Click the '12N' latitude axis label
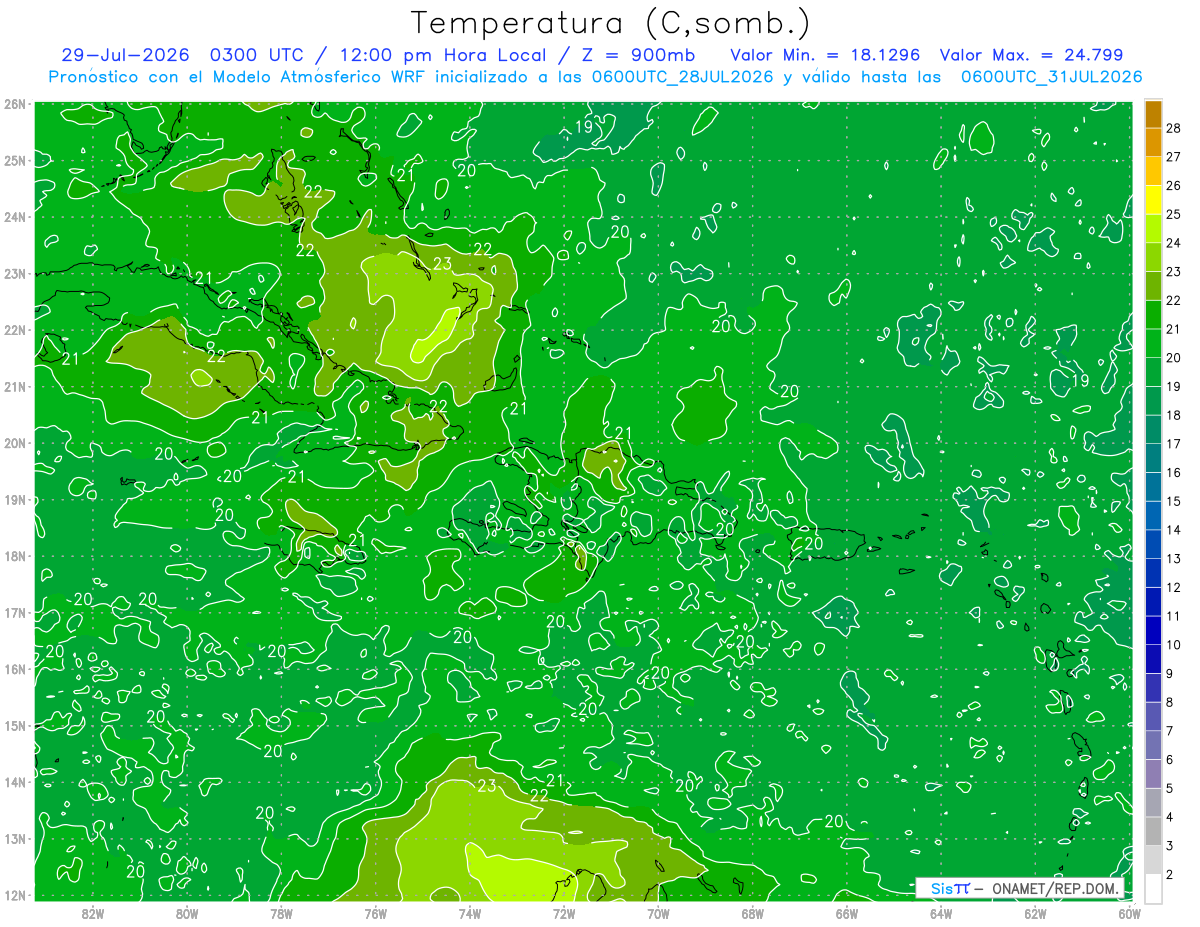Screen dimensions: 1200x927 coord(14,895)
